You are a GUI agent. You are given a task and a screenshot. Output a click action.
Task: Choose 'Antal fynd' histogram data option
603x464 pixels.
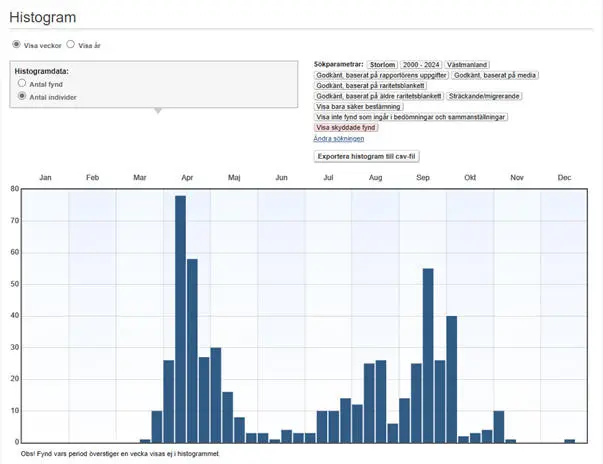[23, 84]
